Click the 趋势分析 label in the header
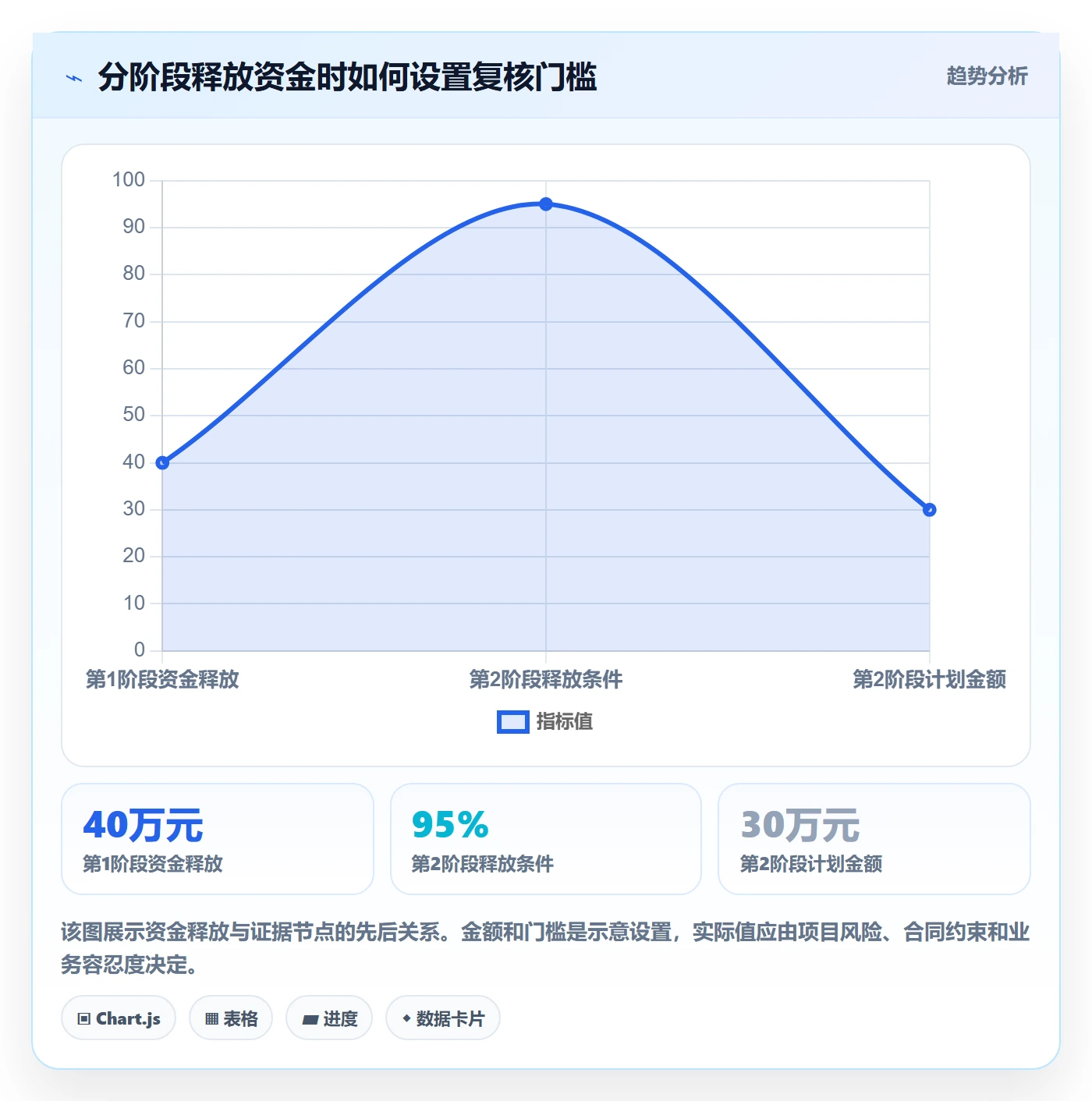 coord(987,76)
